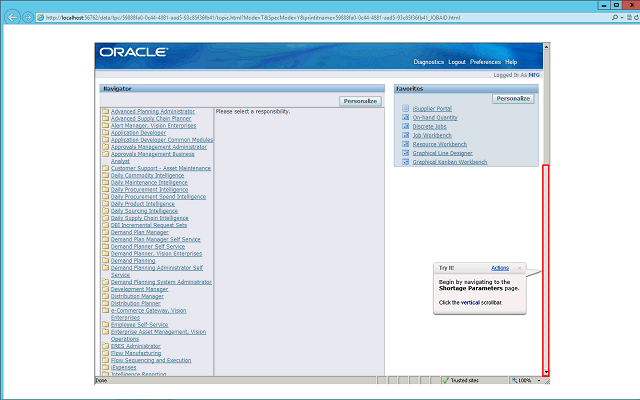
Task: Click the folder icon next to Application Developer
Action: tap(105, 132)
